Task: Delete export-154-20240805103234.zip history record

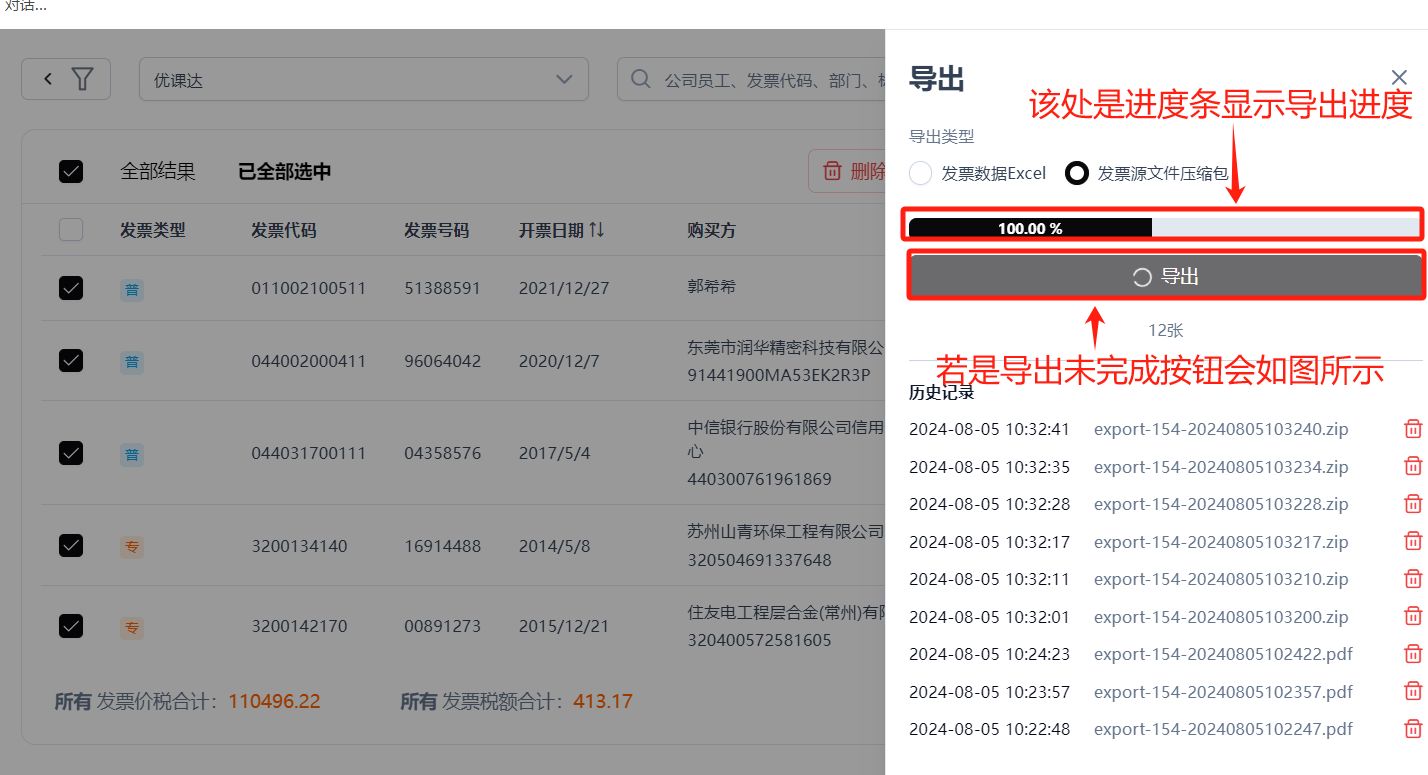Action: click(1413, 466)
